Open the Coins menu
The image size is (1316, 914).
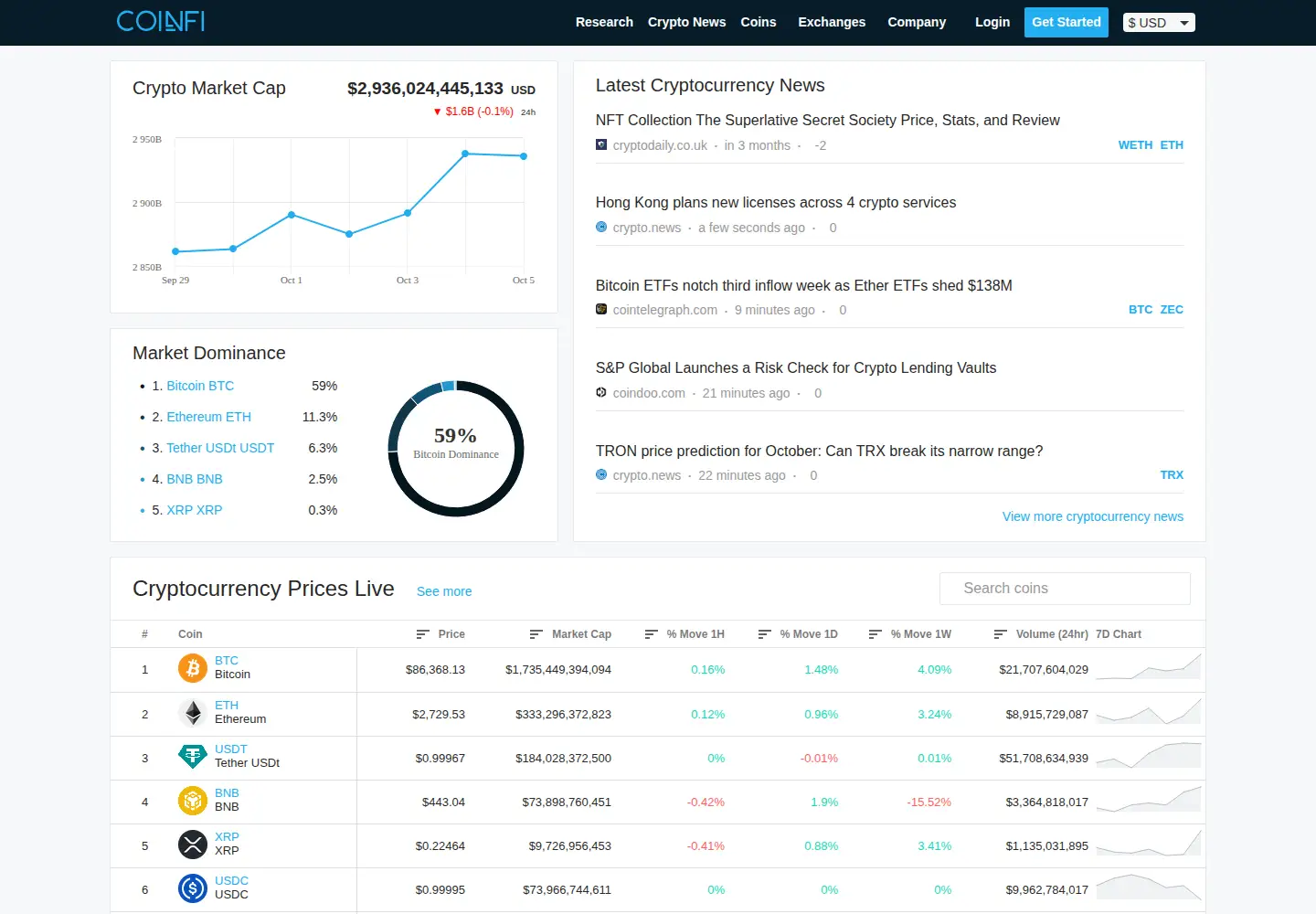pos(759,22)
